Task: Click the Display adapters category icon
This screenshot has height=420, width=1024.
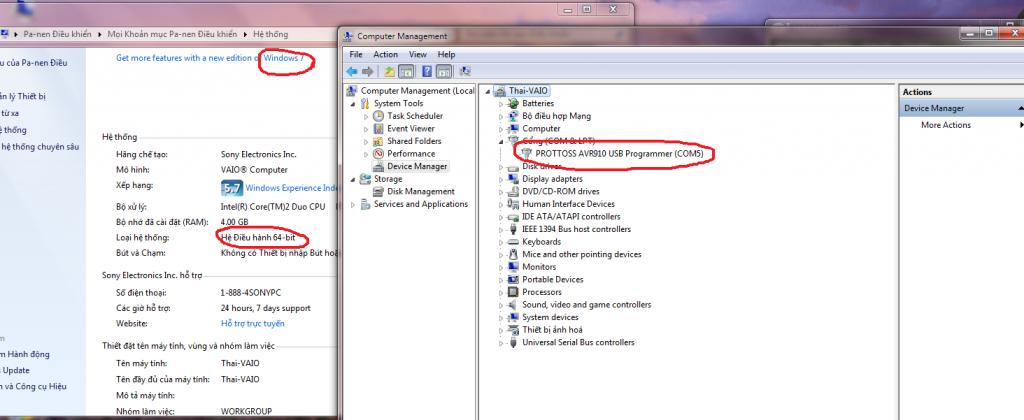Action: pyautogui.click(x=513, y=179)
